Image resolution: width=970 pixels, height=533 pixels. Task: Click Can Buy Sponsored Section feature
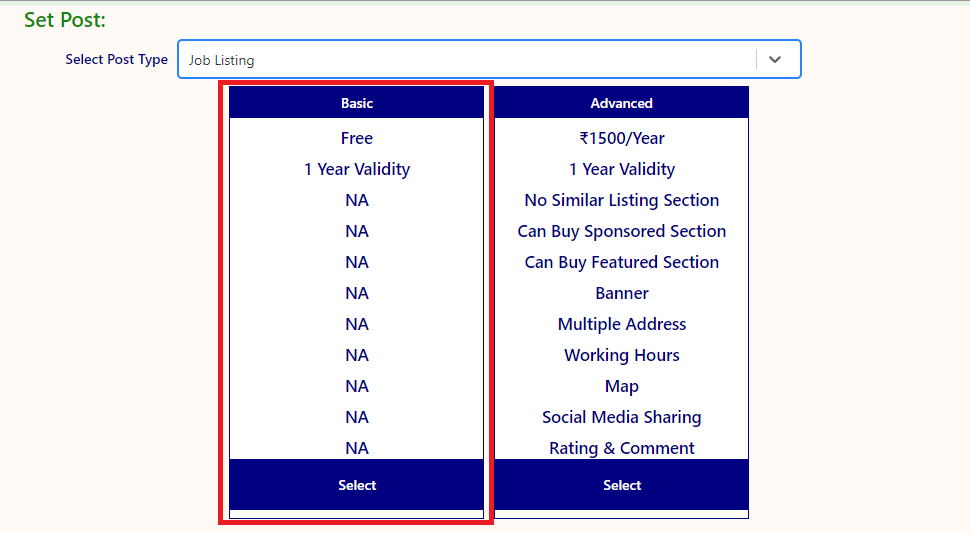621,231
